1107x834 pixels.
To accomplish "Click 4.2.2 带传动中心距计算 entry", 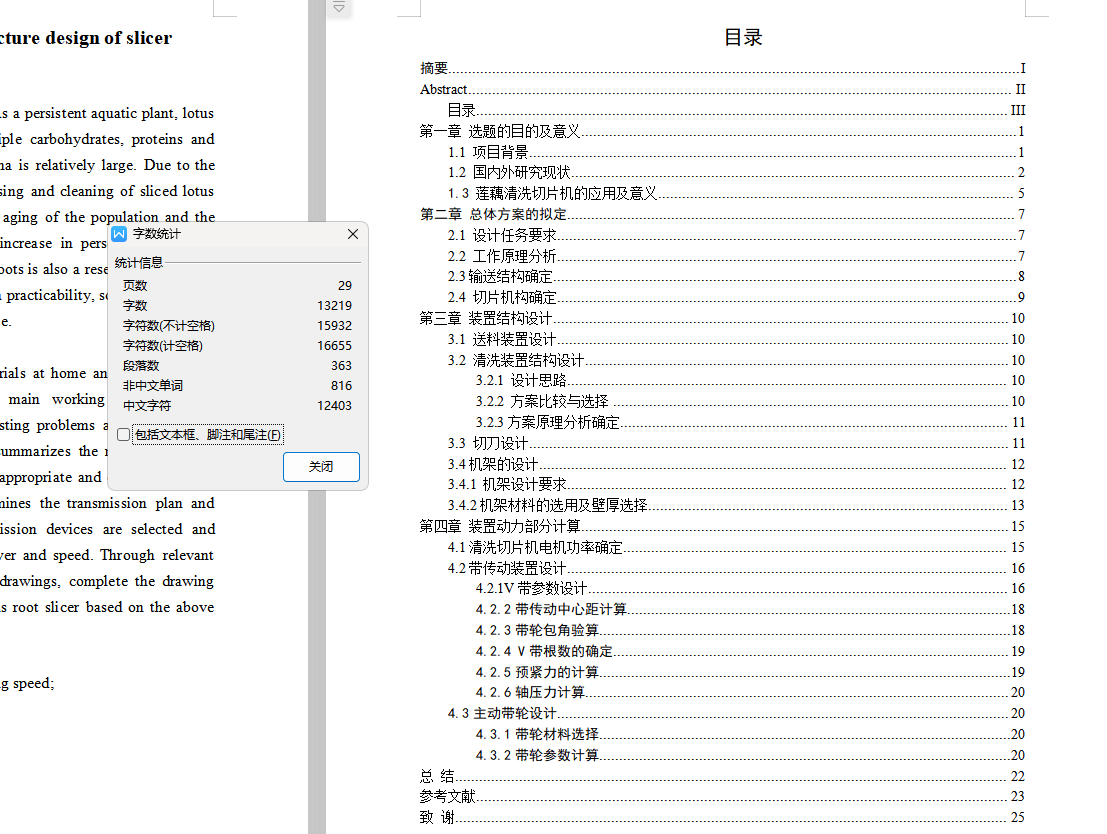I will click(750, 609).
